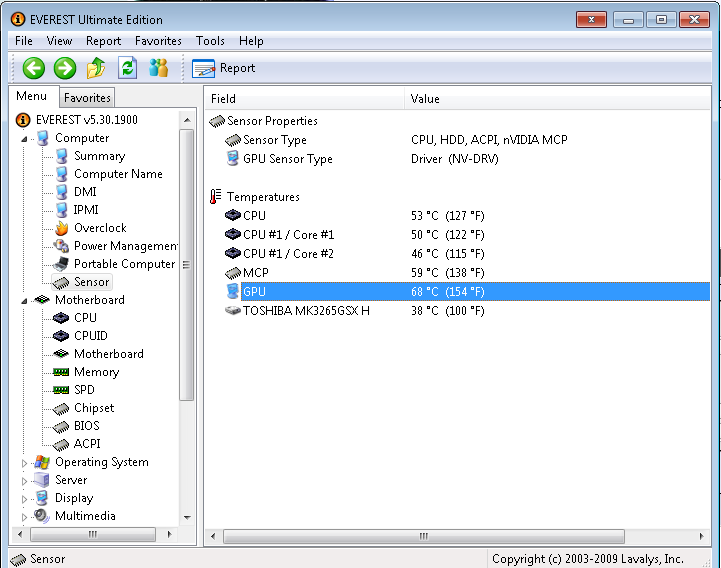Select the CPU #1 / Core #2 row
Screen dimensions: 721x568
(x=458, y=254)
